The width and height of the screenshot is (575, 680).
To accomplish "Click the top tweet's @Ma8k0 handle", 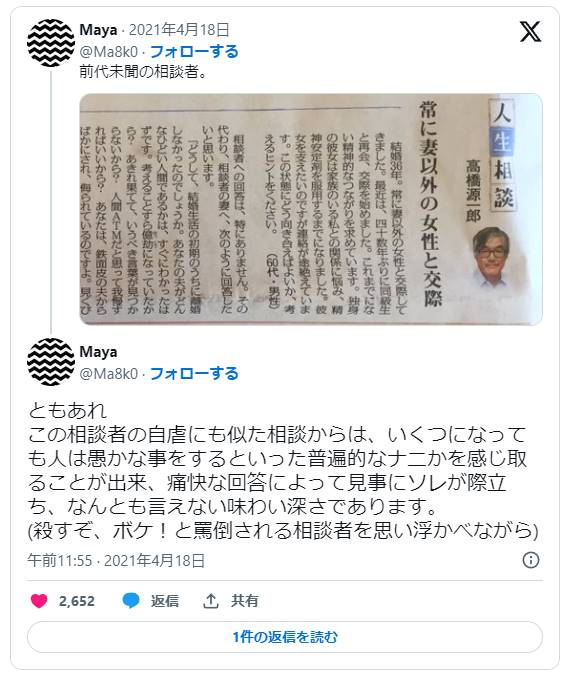I will point(108,52).
